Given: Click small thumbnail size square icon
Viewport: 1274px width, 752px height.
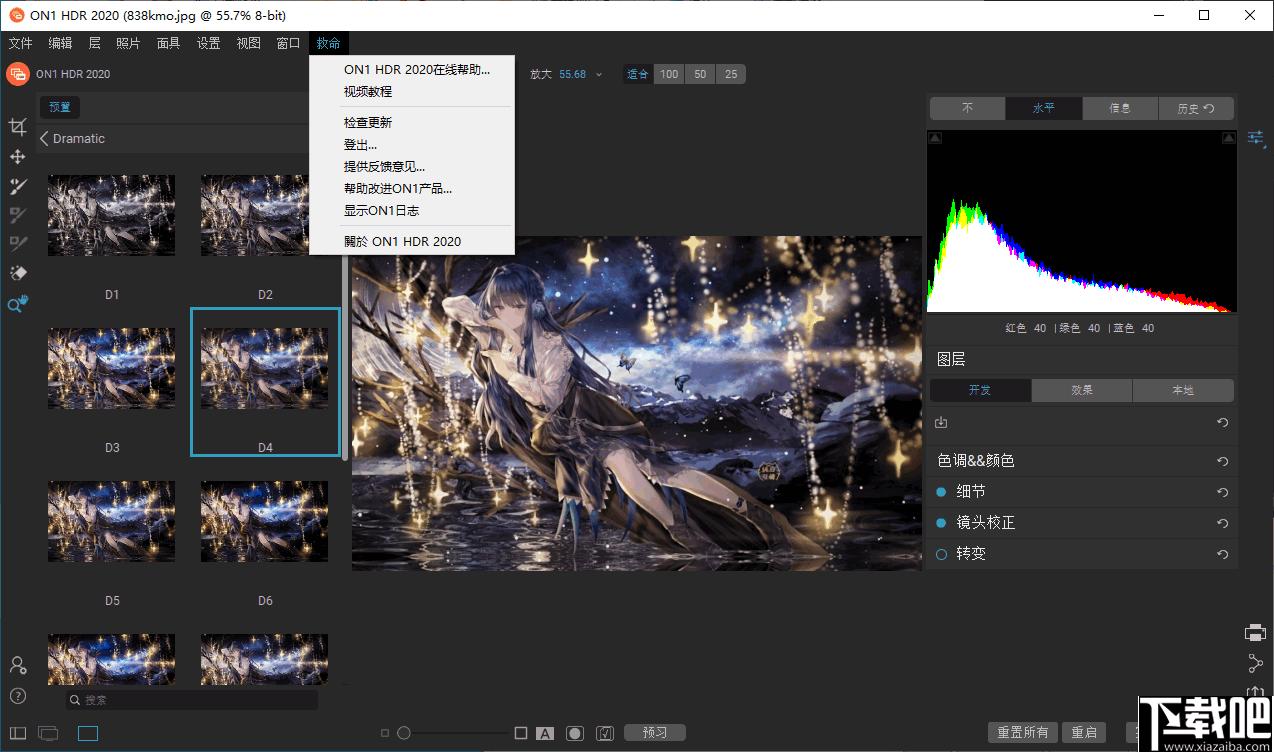Looking at the screenshot, I should 385,733.
